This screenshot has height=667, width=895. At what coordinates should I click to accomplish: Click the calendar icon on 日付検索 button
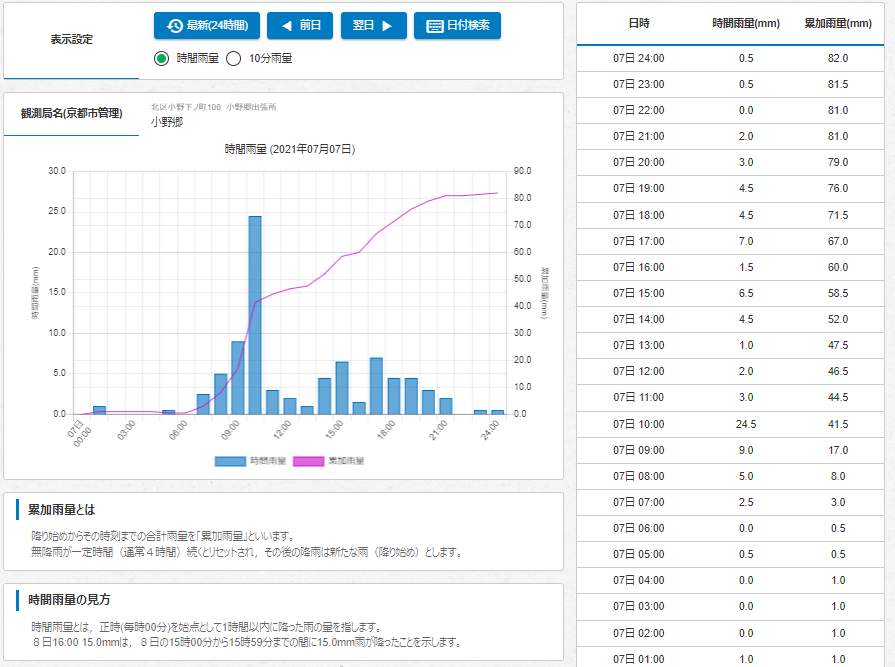pos(434,26)
